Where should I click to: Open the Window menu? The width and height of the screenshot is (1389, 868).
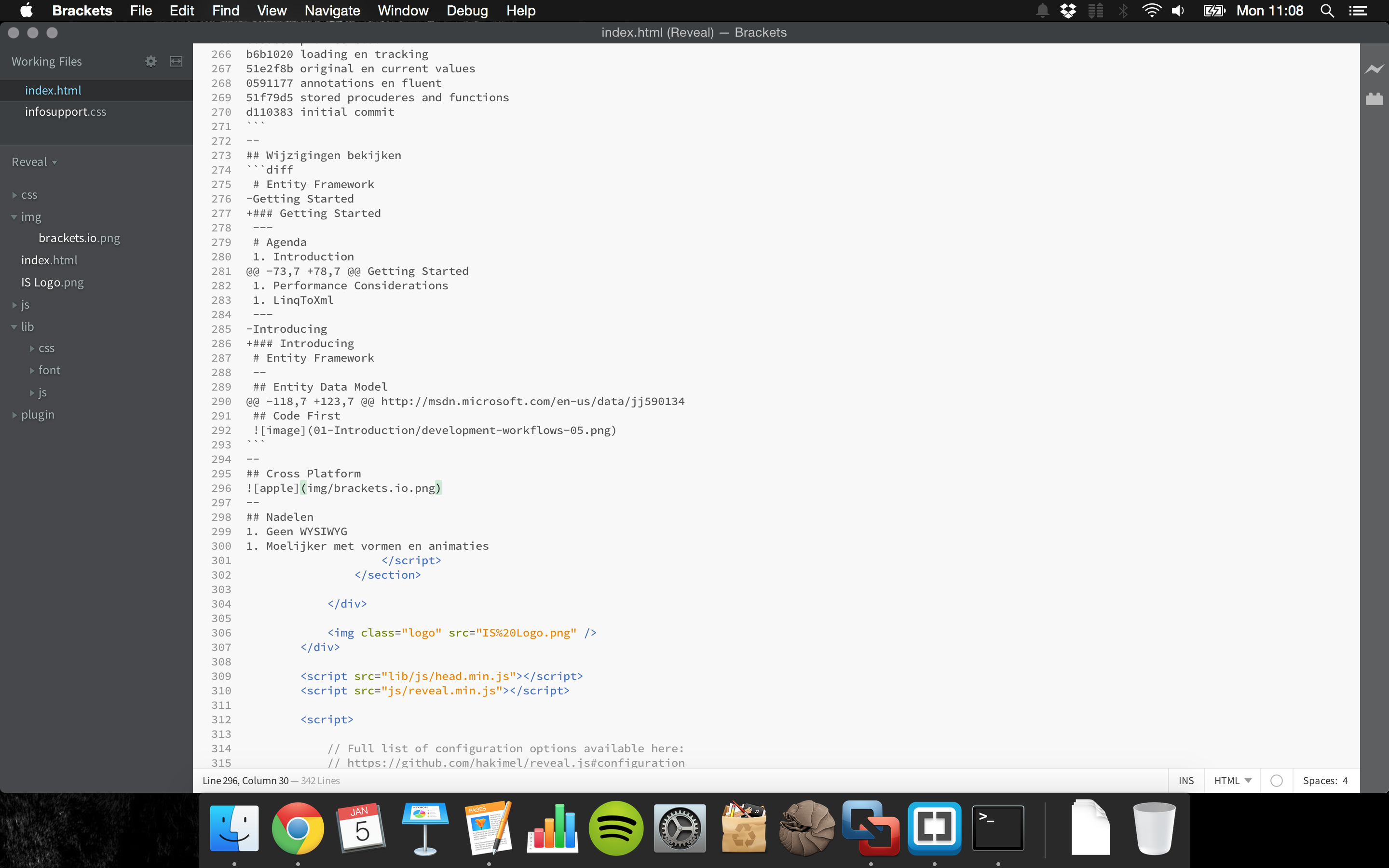pos(403,11)
